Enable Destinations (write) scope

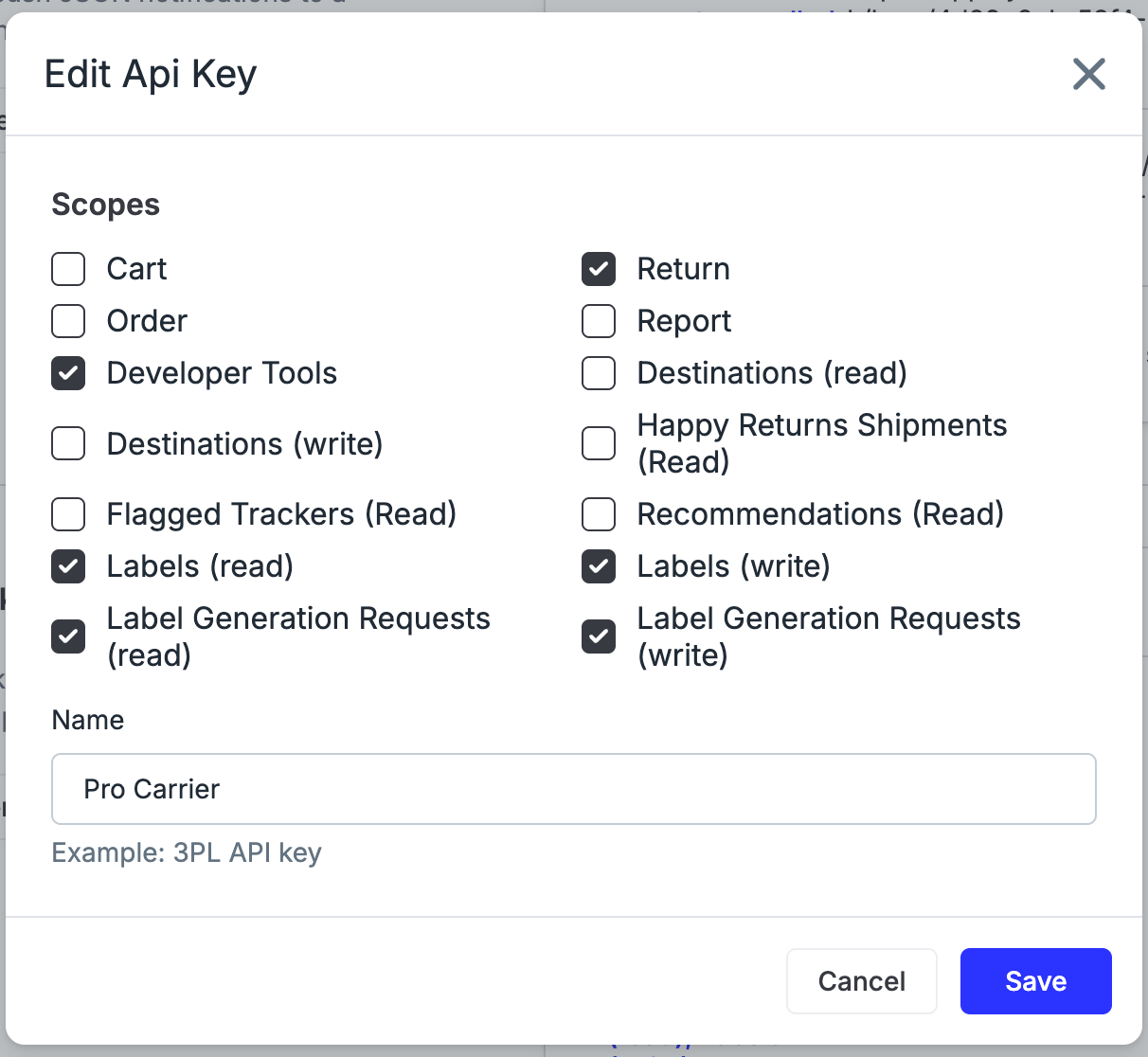pos(68,443)
